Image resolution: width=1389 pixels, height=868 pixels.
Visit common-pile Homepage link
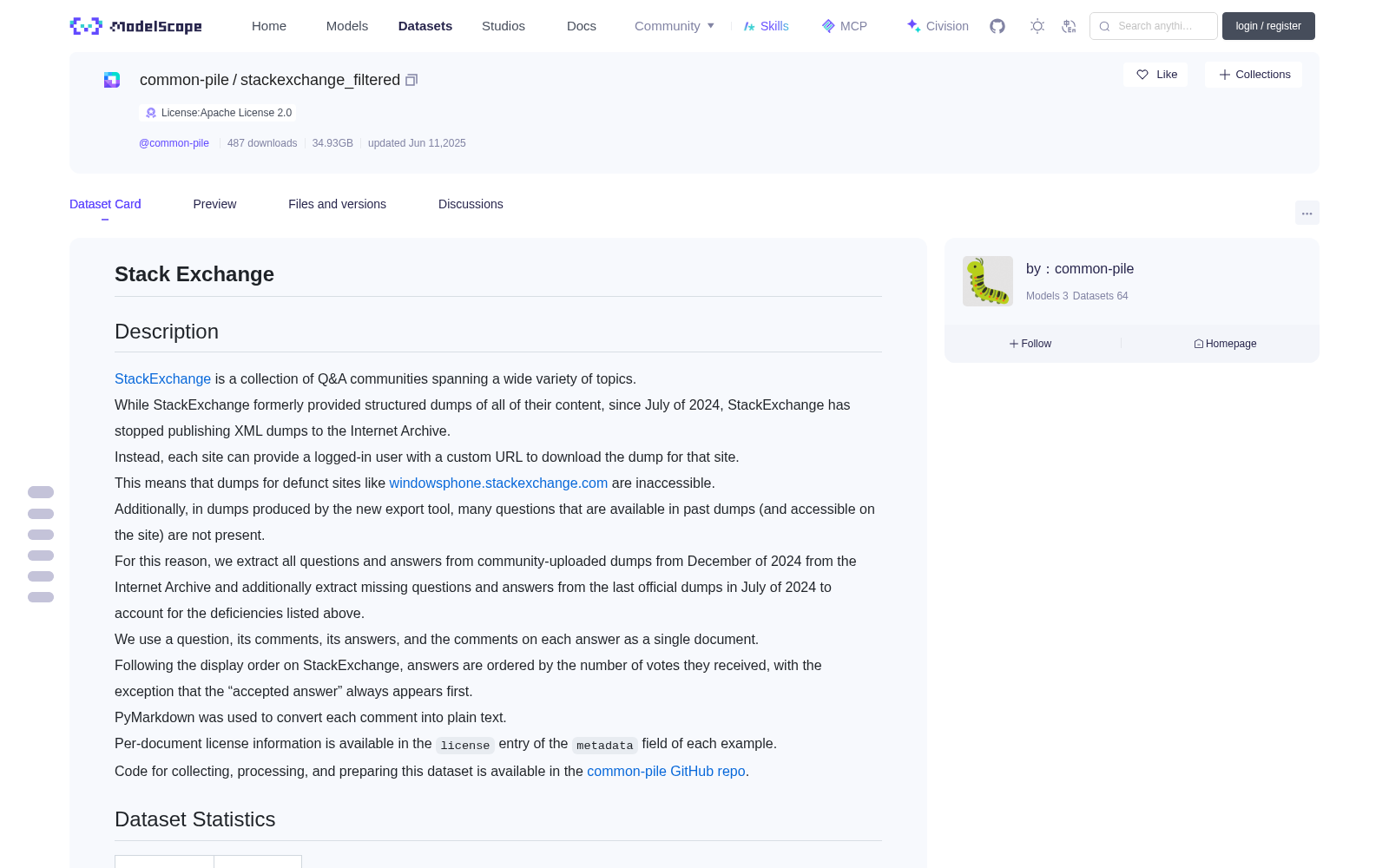[1225, 344]
